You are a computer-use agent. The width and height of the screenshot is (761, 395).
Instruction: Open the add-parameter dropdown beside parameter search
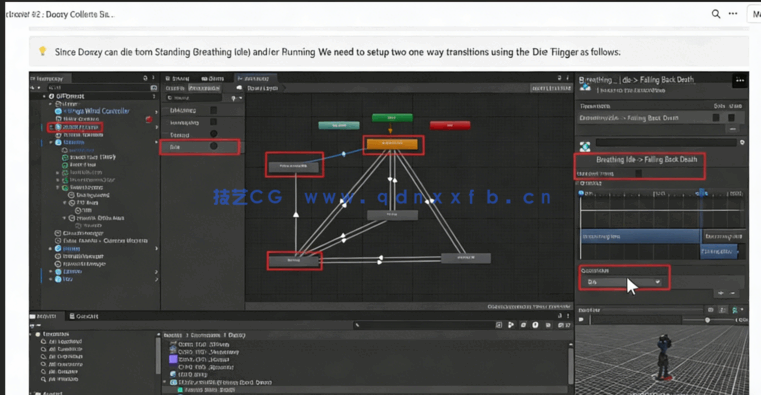[x=236, y=98]
